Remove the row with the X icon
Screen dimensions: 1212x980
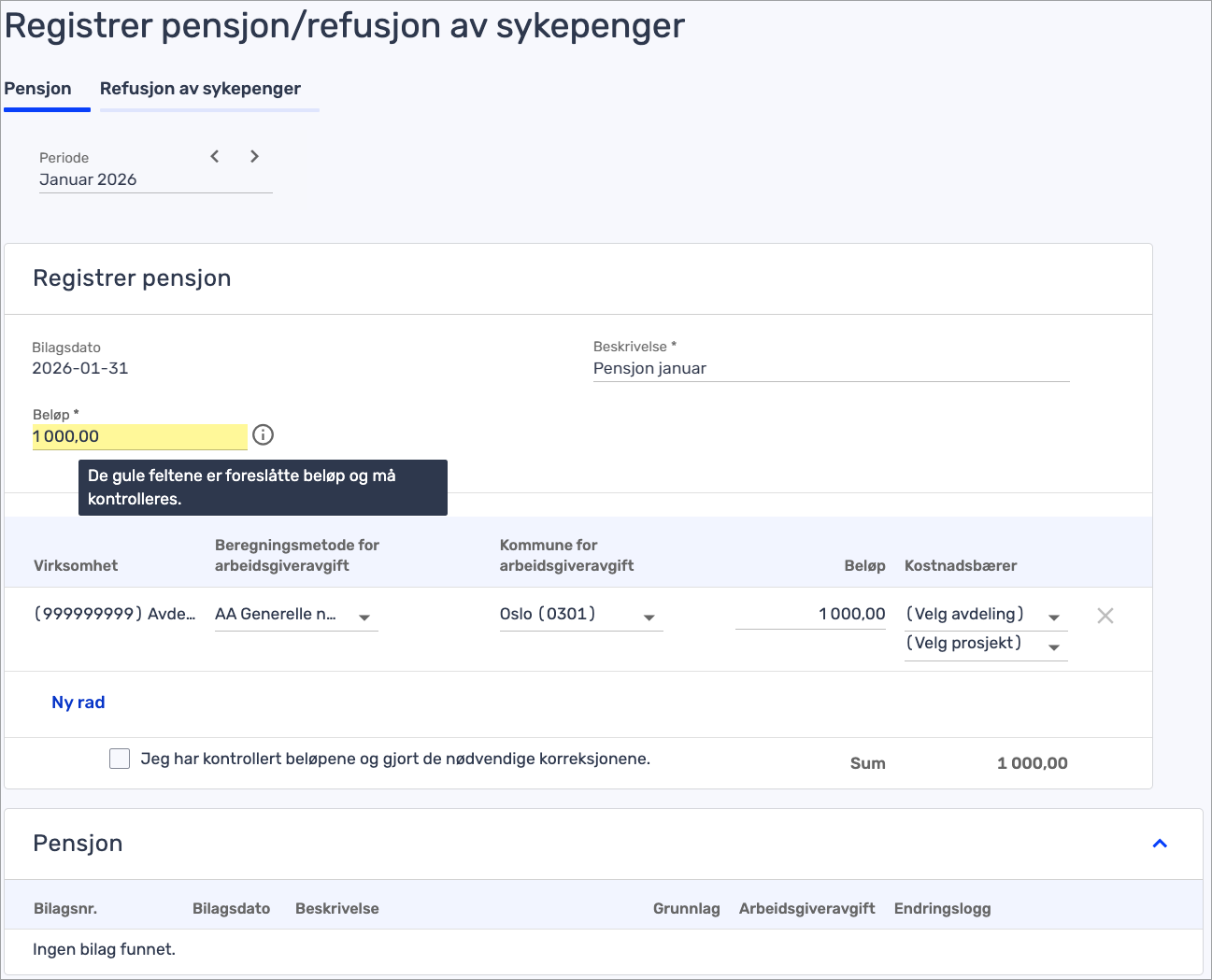[x=1105, y=616]
